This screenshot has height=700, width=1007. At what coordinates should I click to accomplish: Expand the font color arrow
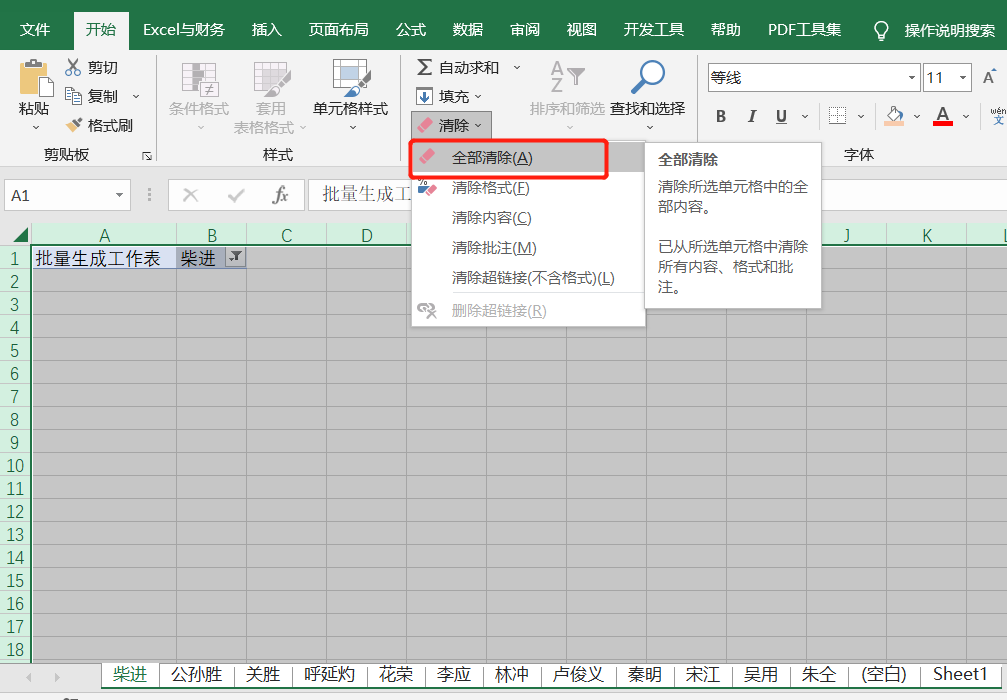(966, 116)
